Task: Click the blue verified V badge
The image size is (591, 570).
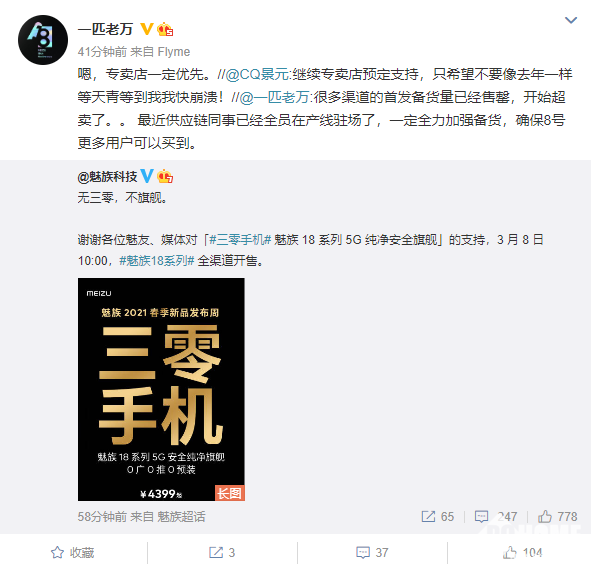Action: click(x=147, y=176)
